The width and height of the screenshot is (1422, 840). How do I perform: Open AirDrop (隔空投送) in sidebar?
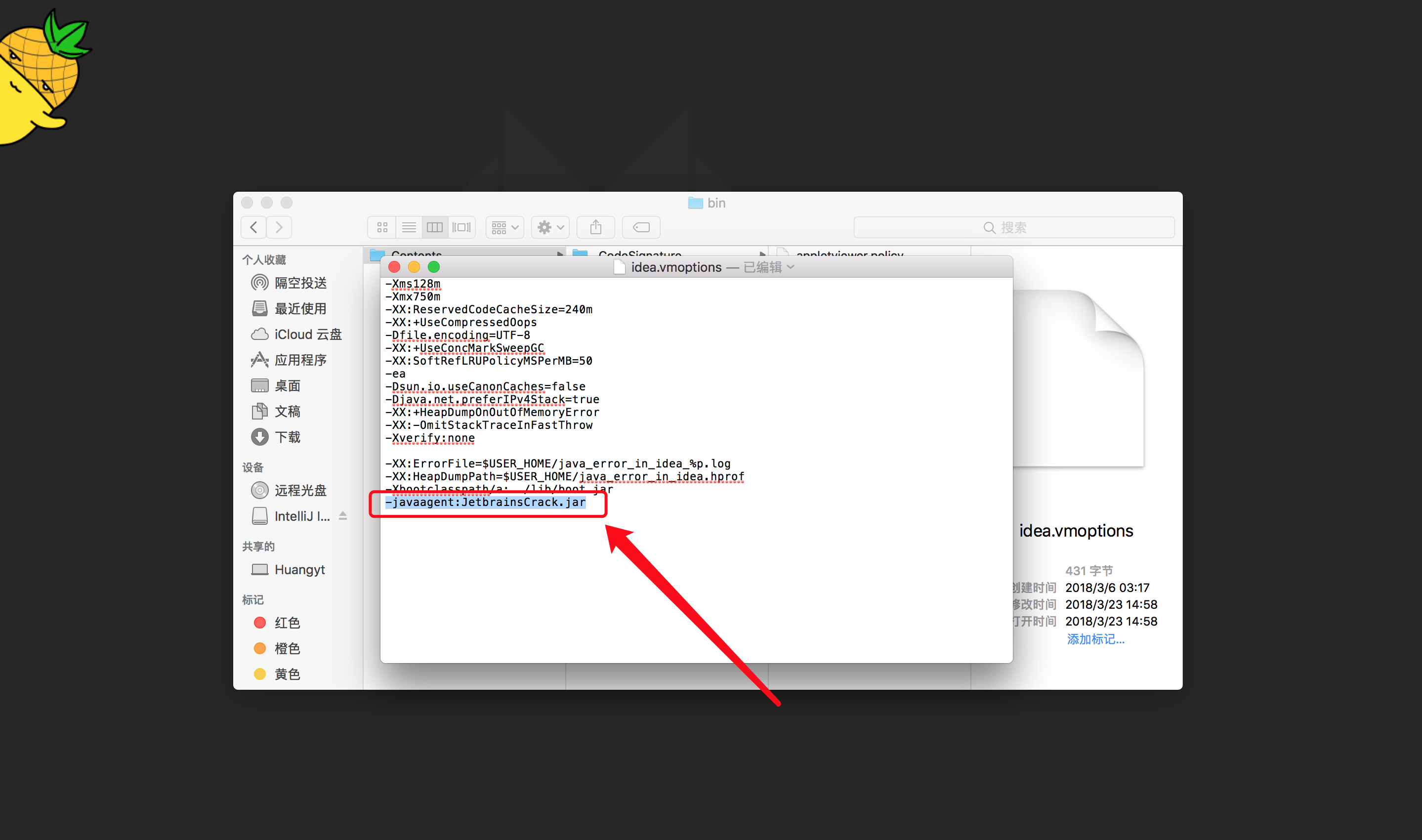[x=299, y=283]
